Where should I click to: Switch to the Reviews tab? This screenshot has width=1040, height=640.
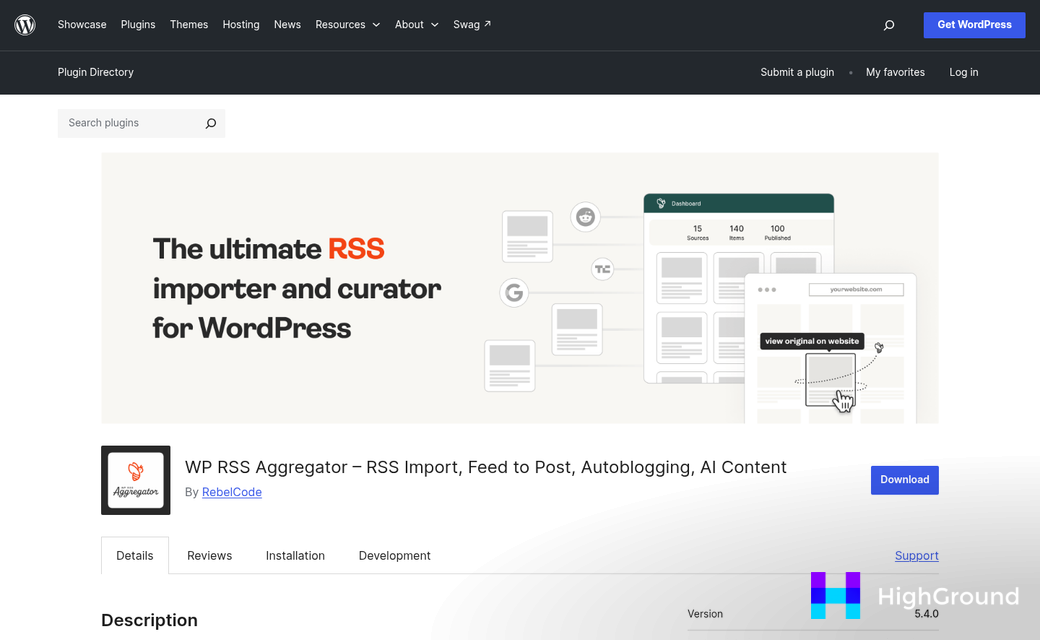[210, 556]
